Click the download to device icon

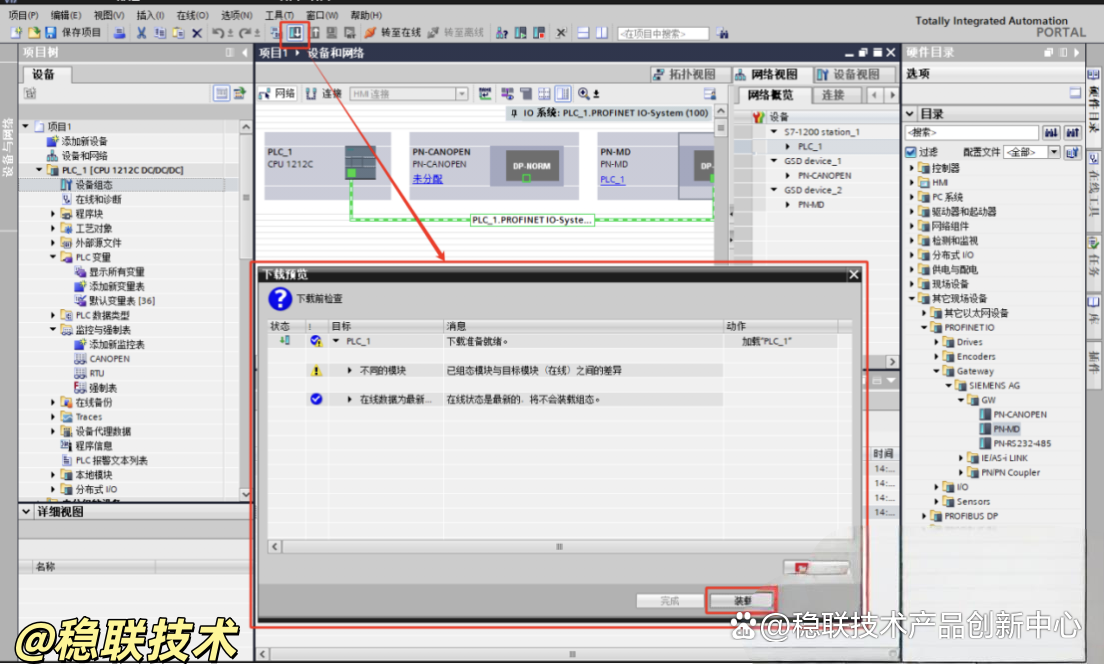click(x=295, y=32)
